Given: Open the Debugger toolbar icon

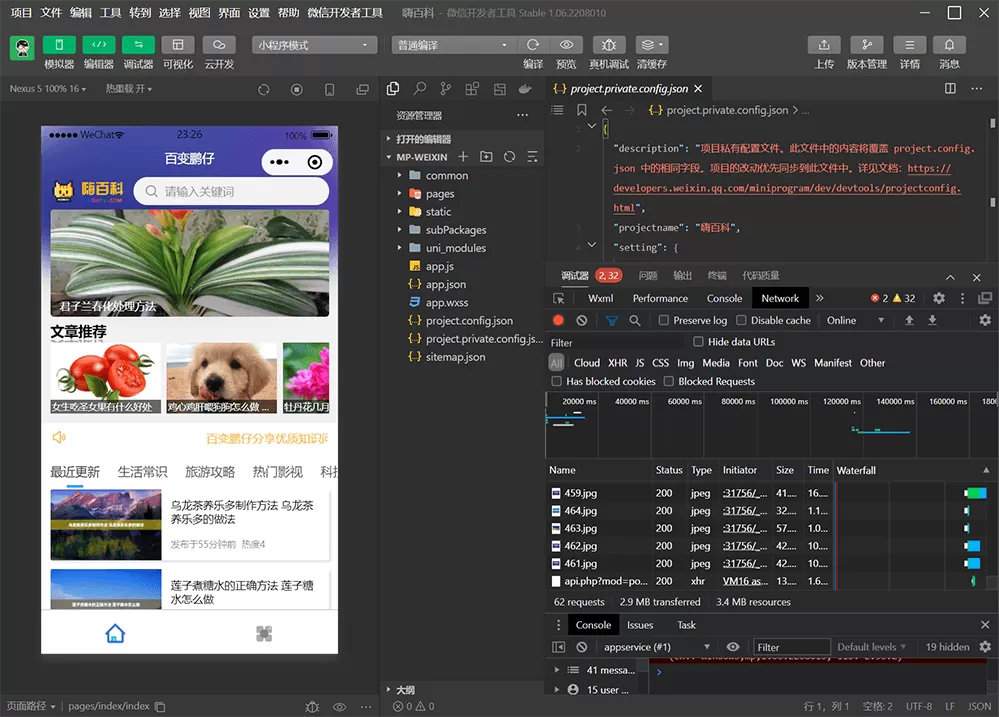Looking at the screenshot, I should (x=138, y=45).
